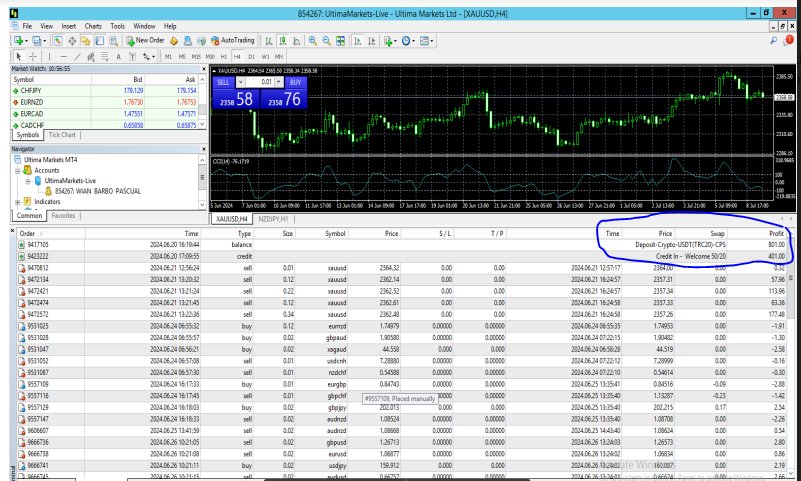Click the SELL one-click trading button

point(223,82)
